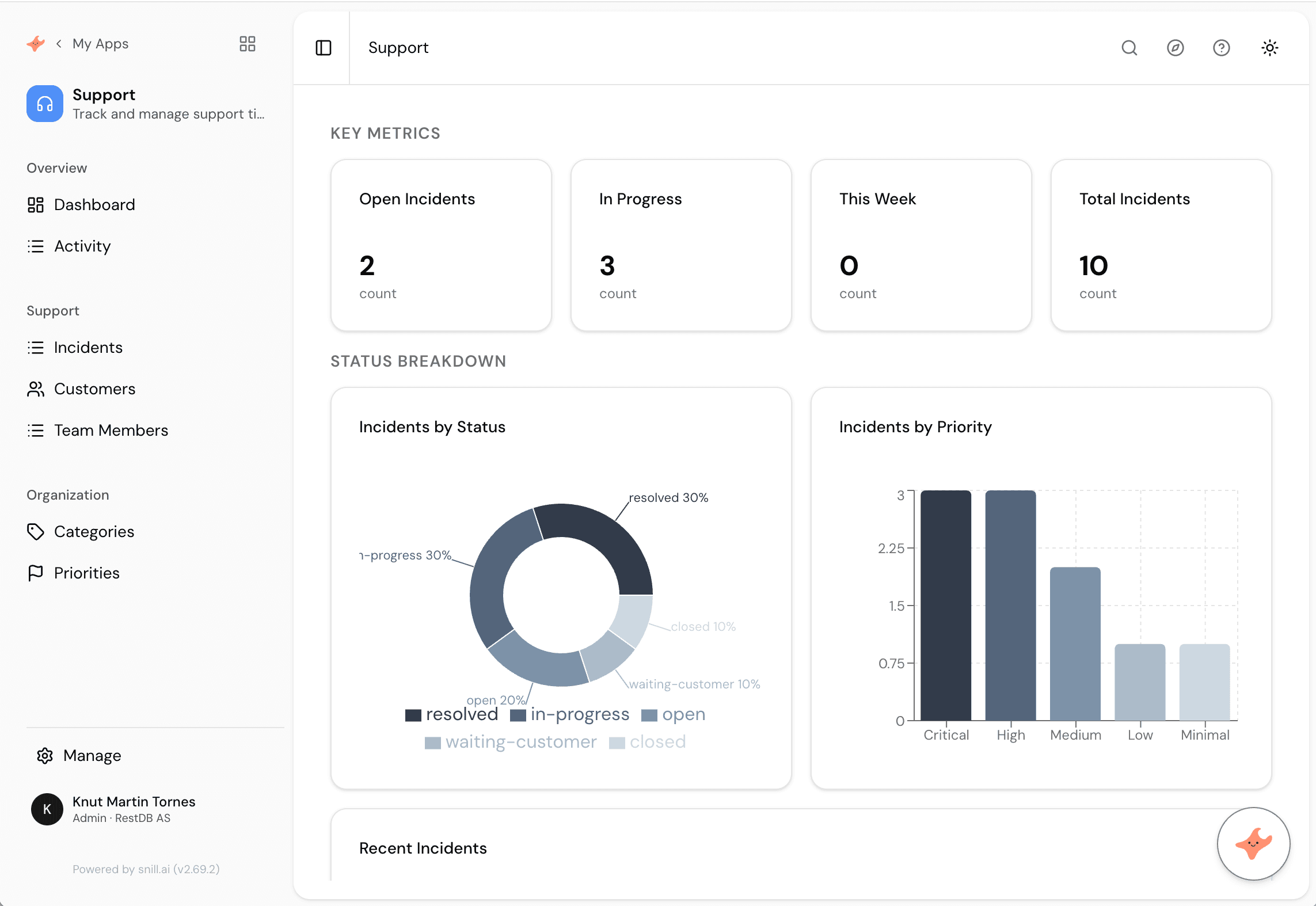1316x906 pixels.
Task: Toggle waiting-customer legend swatch
Action: [x=433, y=743]
